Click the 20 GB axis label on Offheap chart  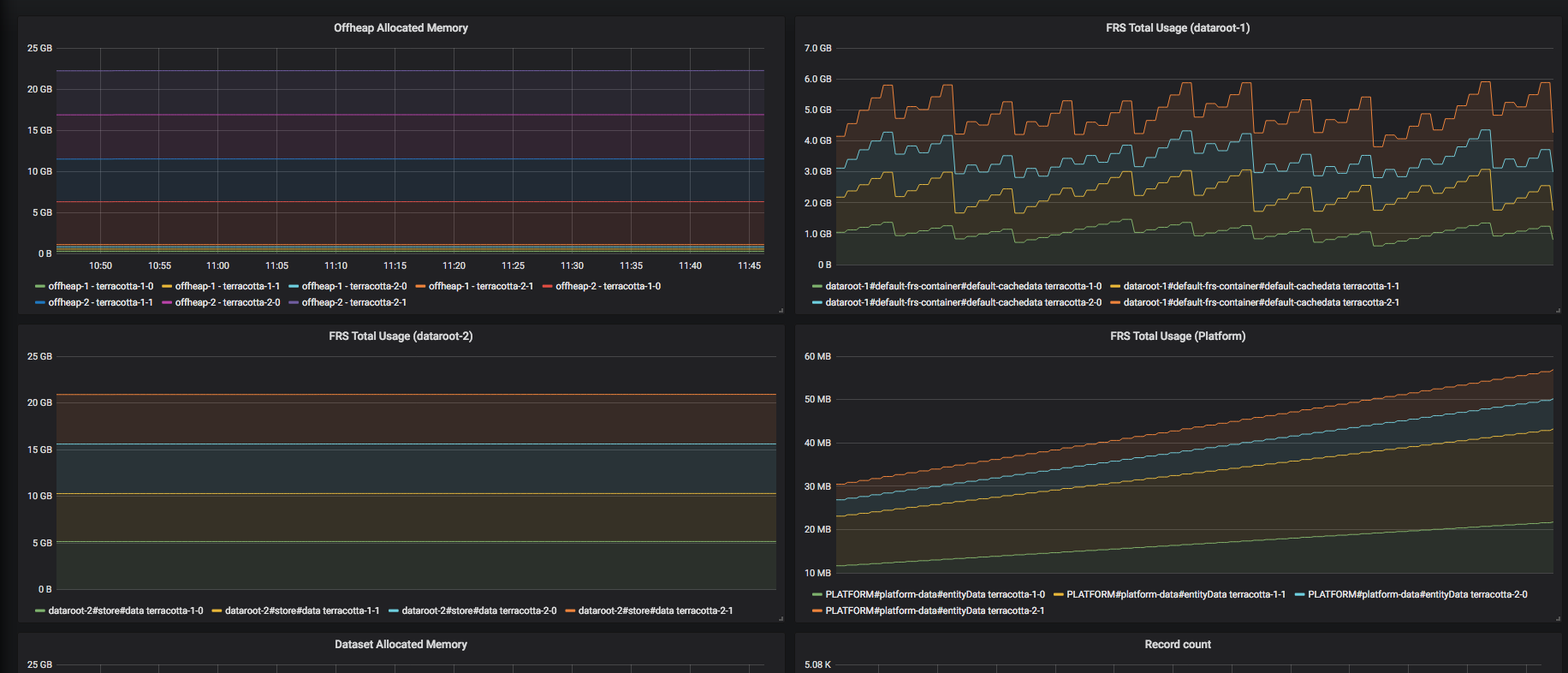39,89
